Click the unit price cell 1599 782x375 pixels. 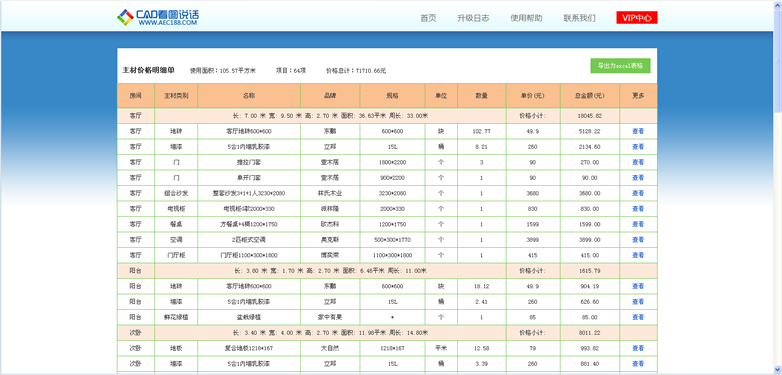pyautogui.click(x=533, y=224)
